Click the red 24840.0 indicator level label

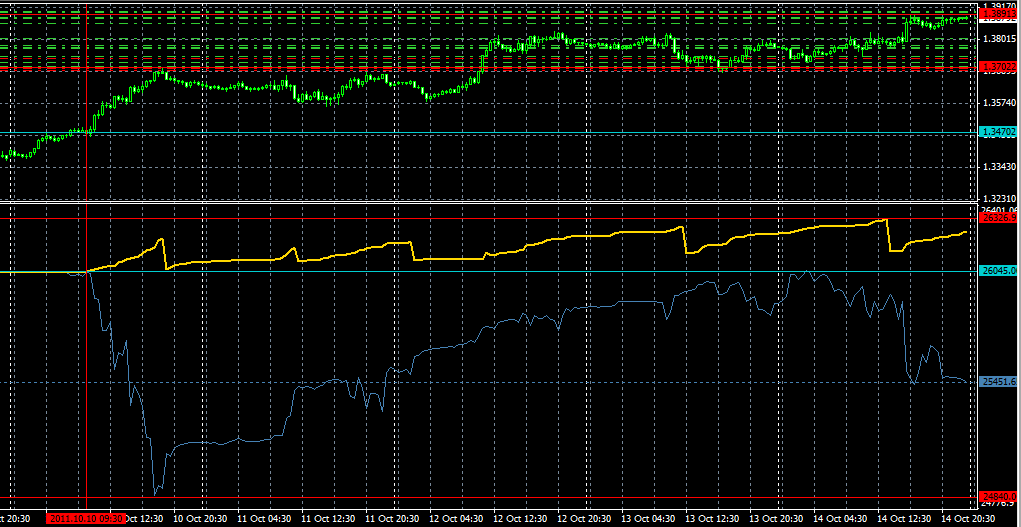1000,496
